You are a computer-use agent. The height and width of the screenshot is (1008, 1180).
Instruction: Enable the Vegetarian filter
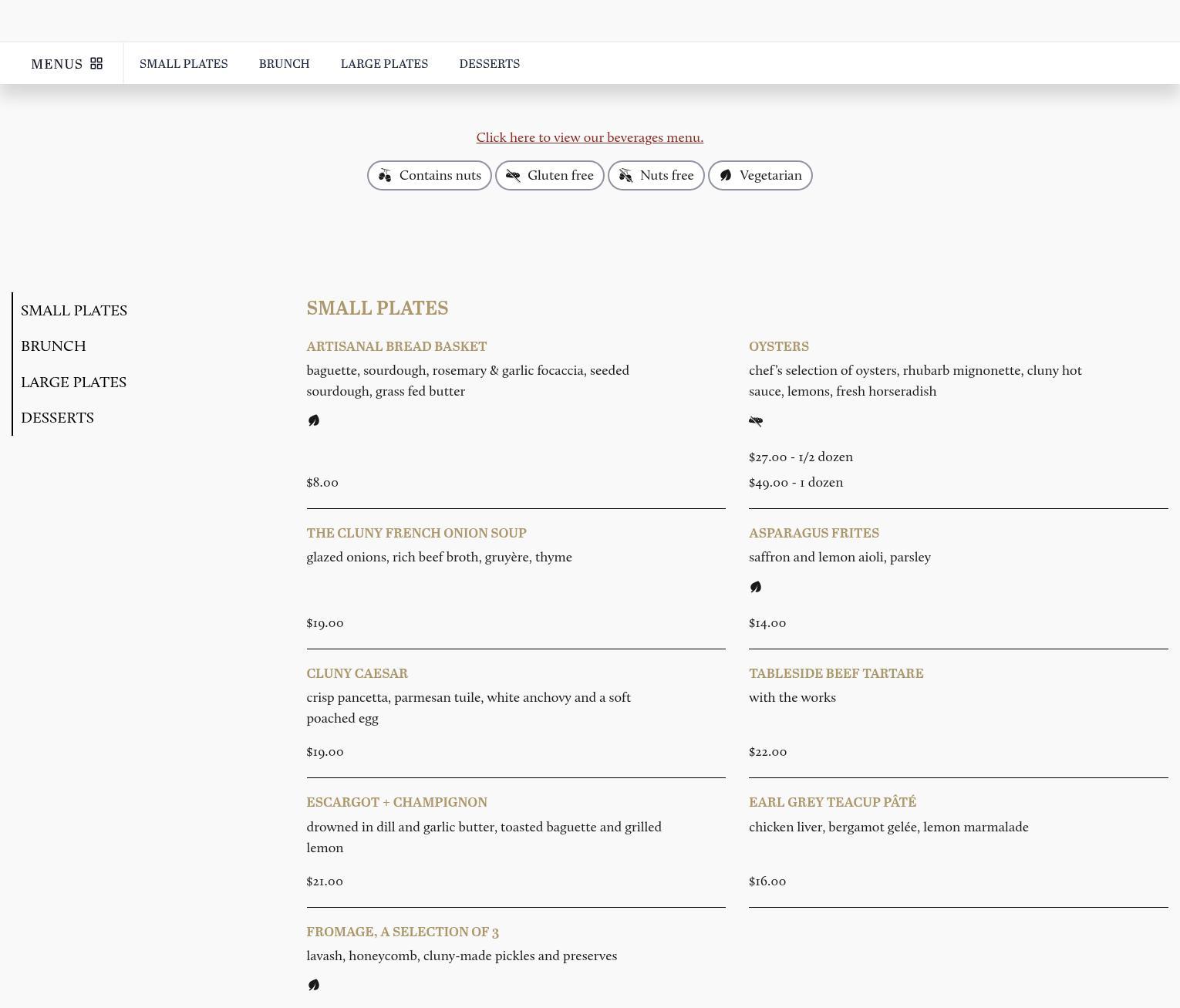click(x=760, y=176)
